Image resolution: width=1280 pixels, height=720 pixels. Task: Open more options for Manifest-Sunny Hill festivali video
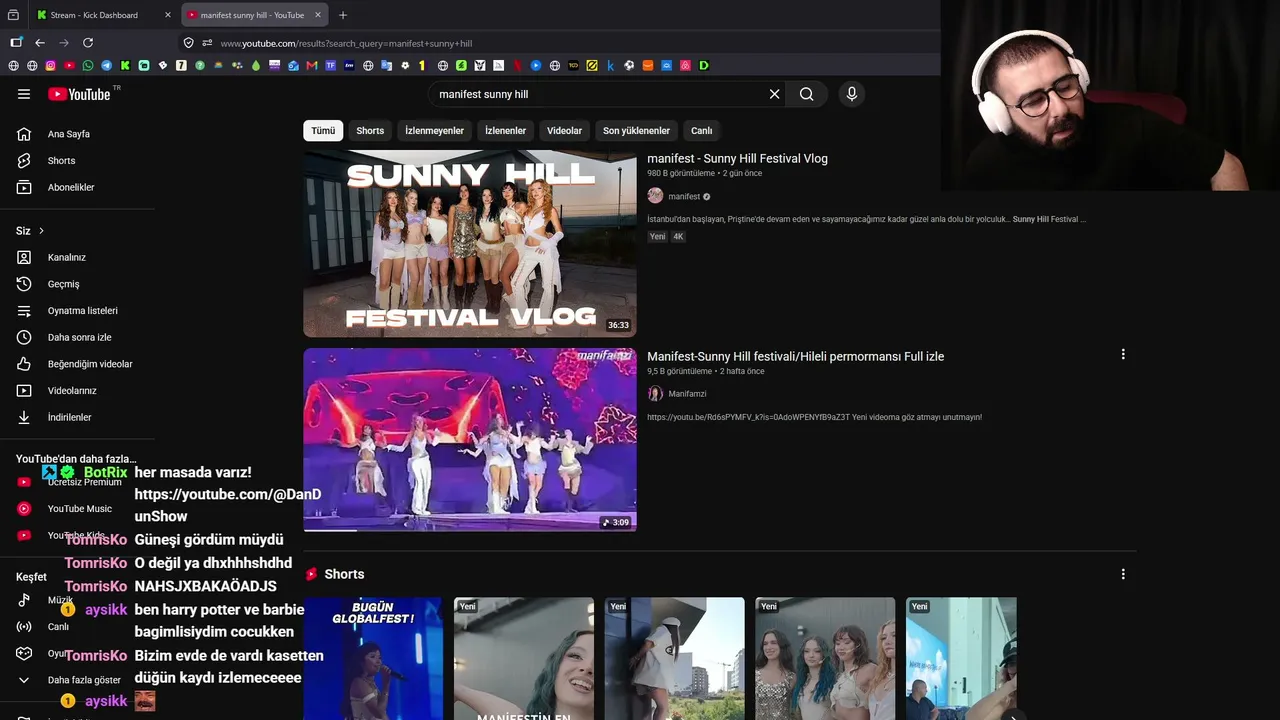pyautogui.click(x=1123, y=355)
